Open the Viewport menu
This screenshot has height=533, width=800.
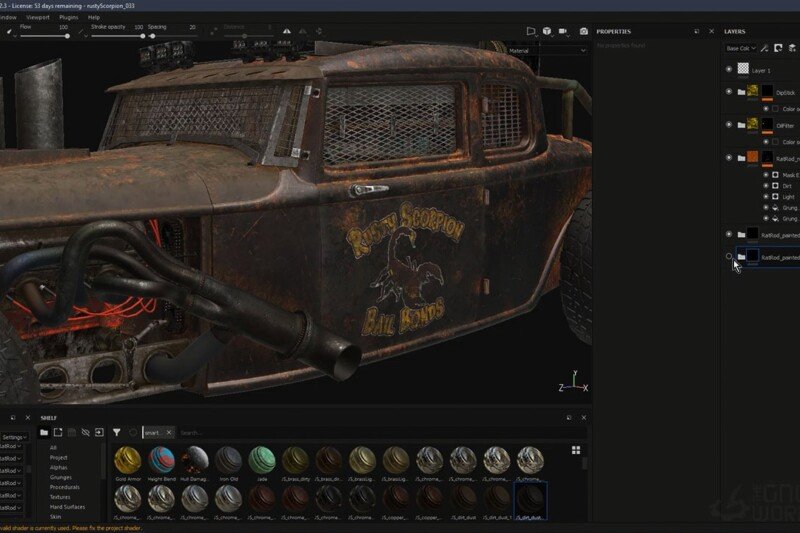(x=38, y=17)
